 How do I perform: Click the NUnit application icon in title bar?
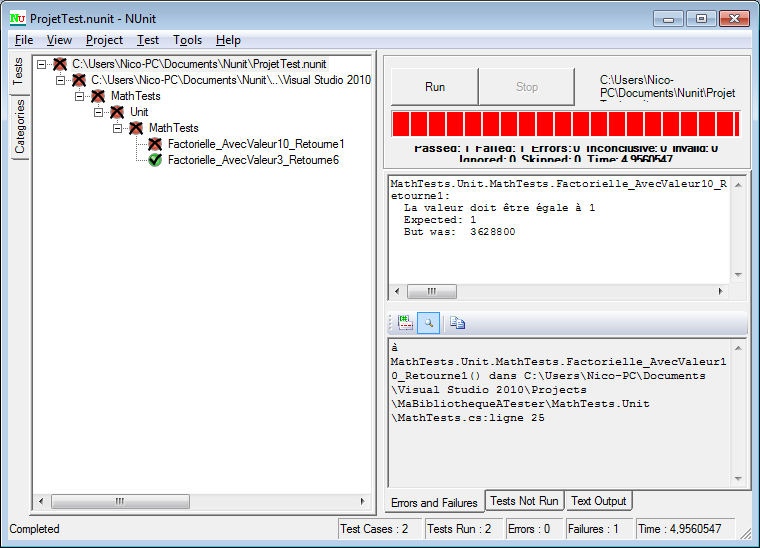[17, 19]
